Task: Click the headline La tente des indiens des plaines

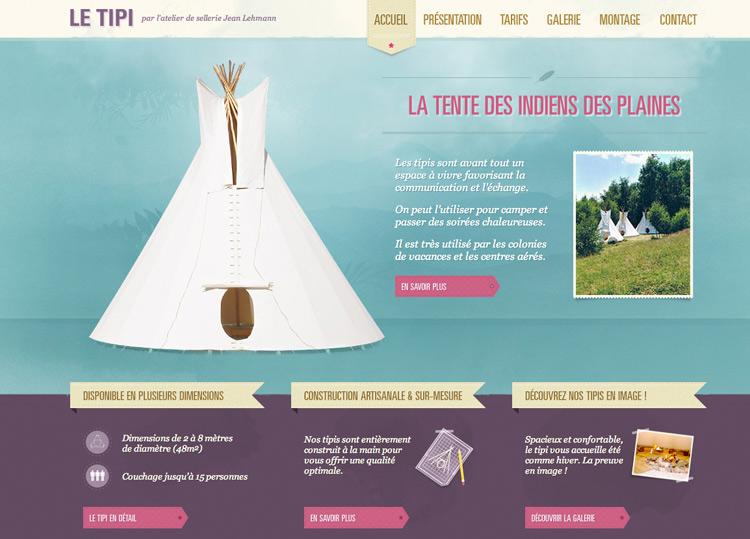Action: click(x=544, y=105)
